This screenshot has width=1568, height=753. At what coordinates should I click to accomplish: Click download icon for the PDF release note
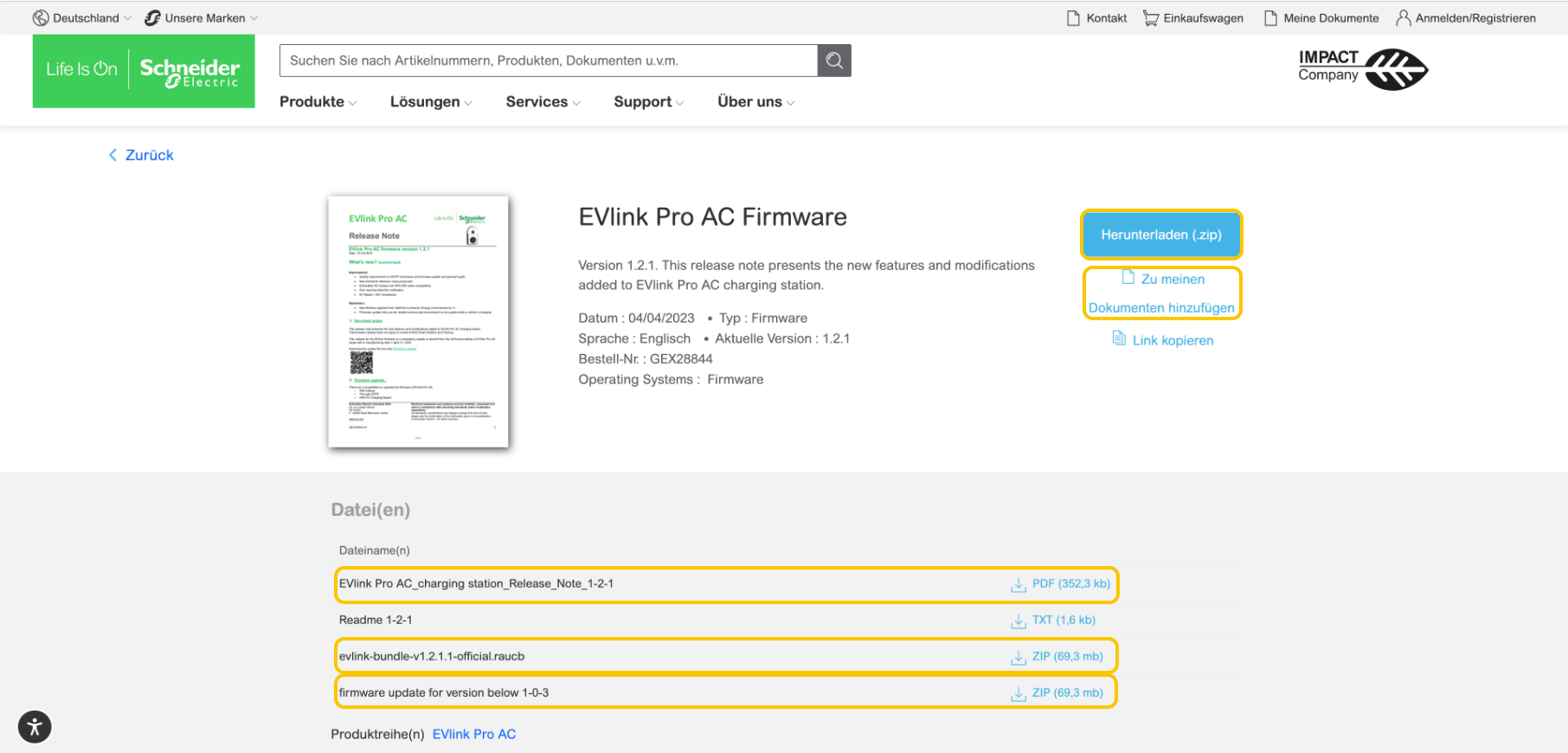[1019, 585]
